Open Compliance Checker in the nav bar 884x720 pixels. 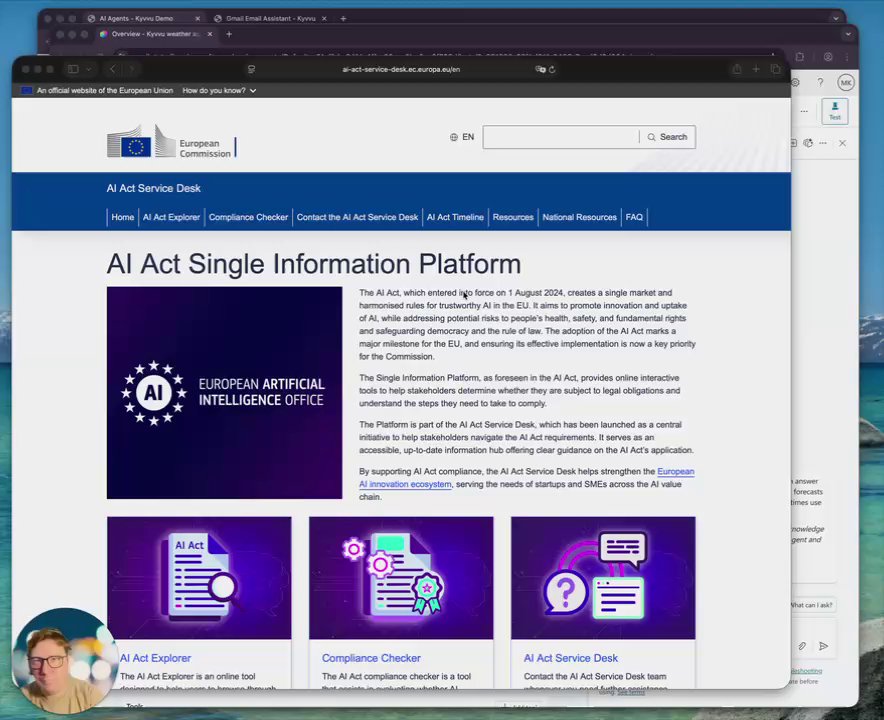click(248, 217)
